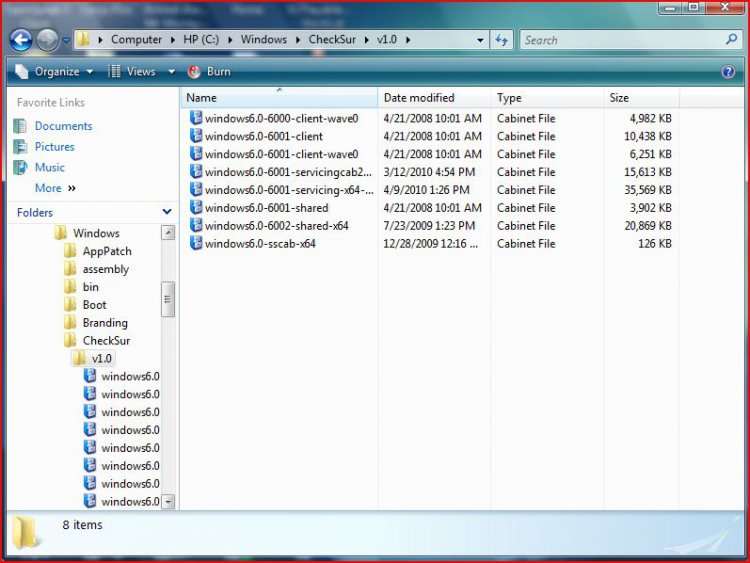Click the Organize toolbar icon
750x563 pixels.
click(x=22, y=71)
